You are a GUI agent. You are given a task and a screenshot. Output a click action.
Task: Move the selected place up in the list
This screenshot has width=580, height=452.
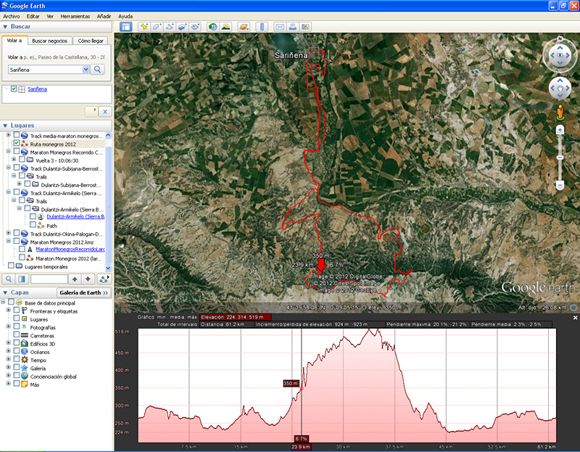click(75, 279)
